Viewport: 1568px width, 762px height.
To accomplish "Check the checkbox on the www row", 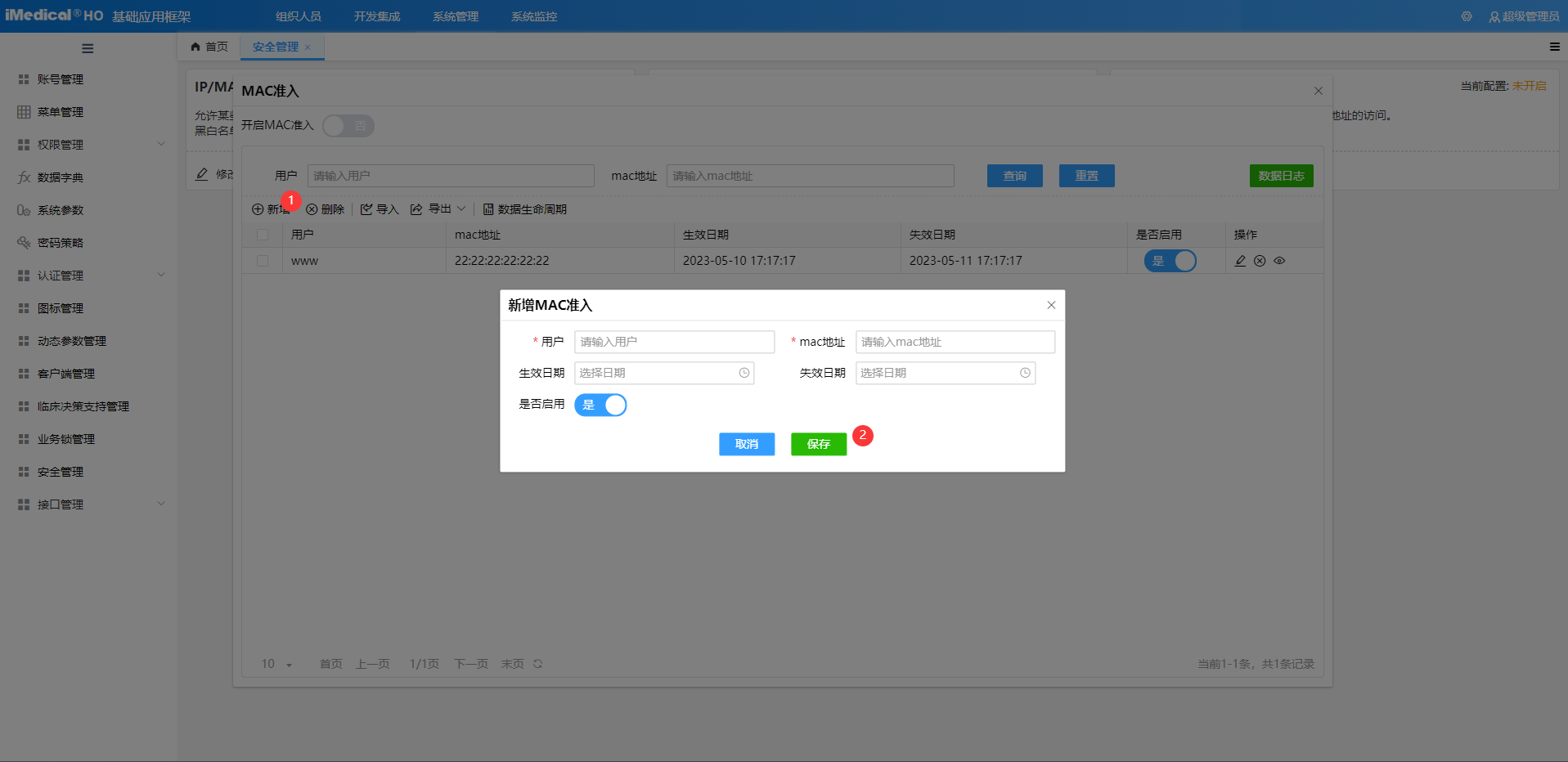I will [263, 260].
